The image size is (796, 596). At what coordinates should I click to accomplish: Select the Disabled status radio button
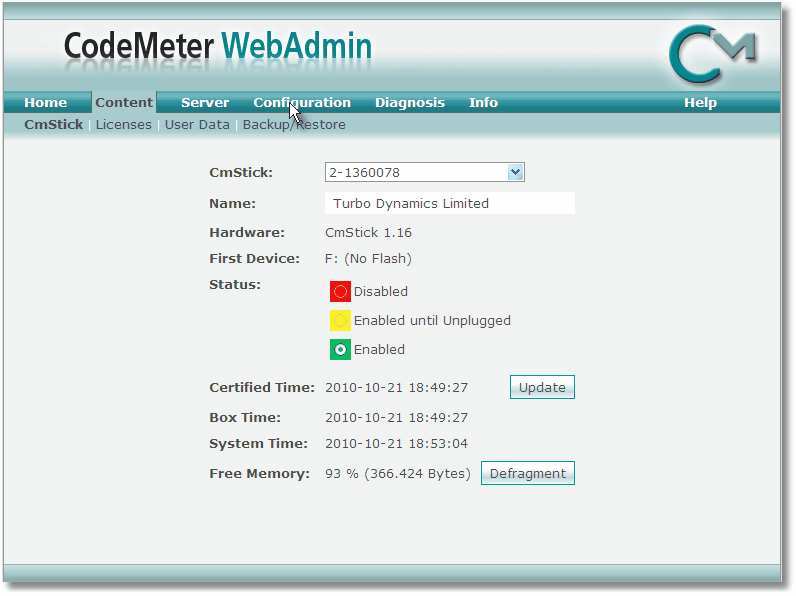340,291
